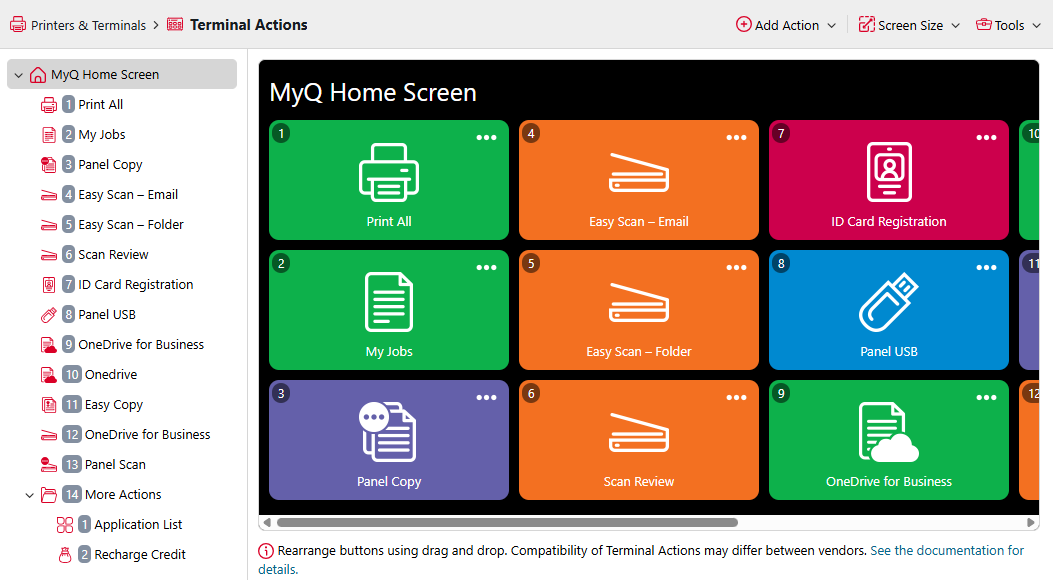Click the USB stick icon on Panel USB tile
Viewport: 1053px width, 580px height.
point(888,302)
